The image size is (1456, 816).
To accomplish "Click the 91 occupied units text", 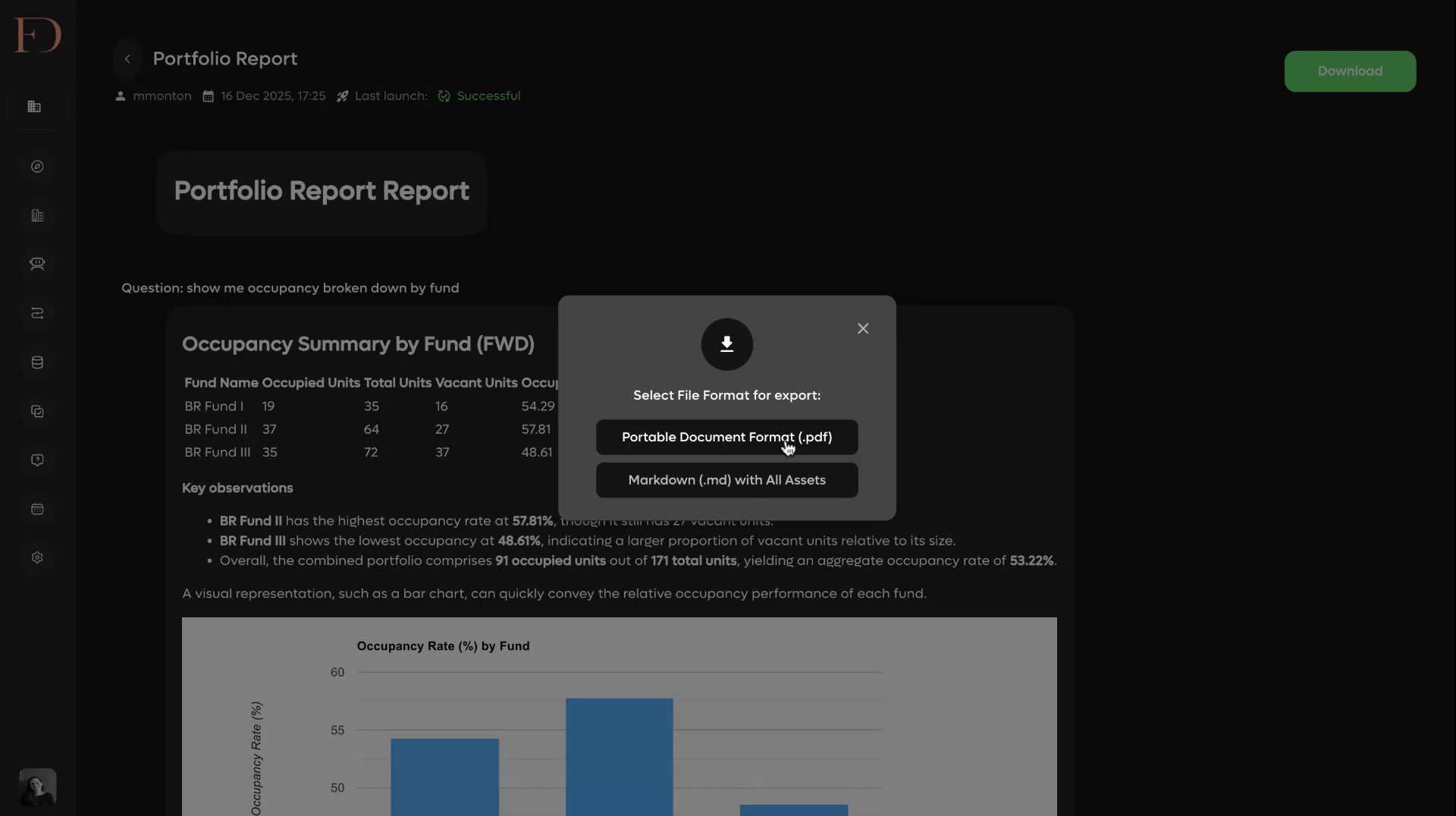I will pos(551,561).
